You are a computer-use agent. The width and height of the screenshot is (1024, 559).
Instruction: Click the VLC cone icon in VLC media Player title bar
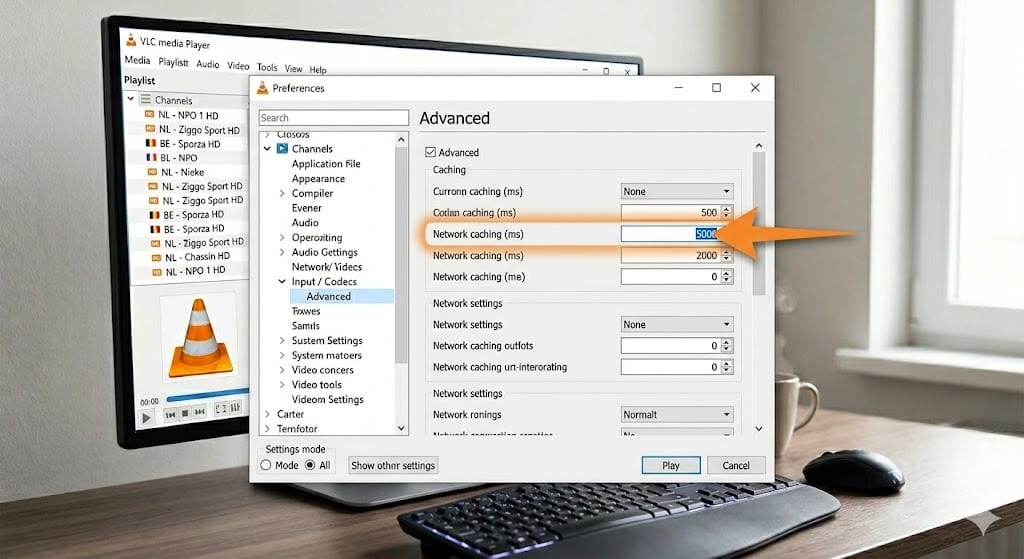[x=131, y=40]
